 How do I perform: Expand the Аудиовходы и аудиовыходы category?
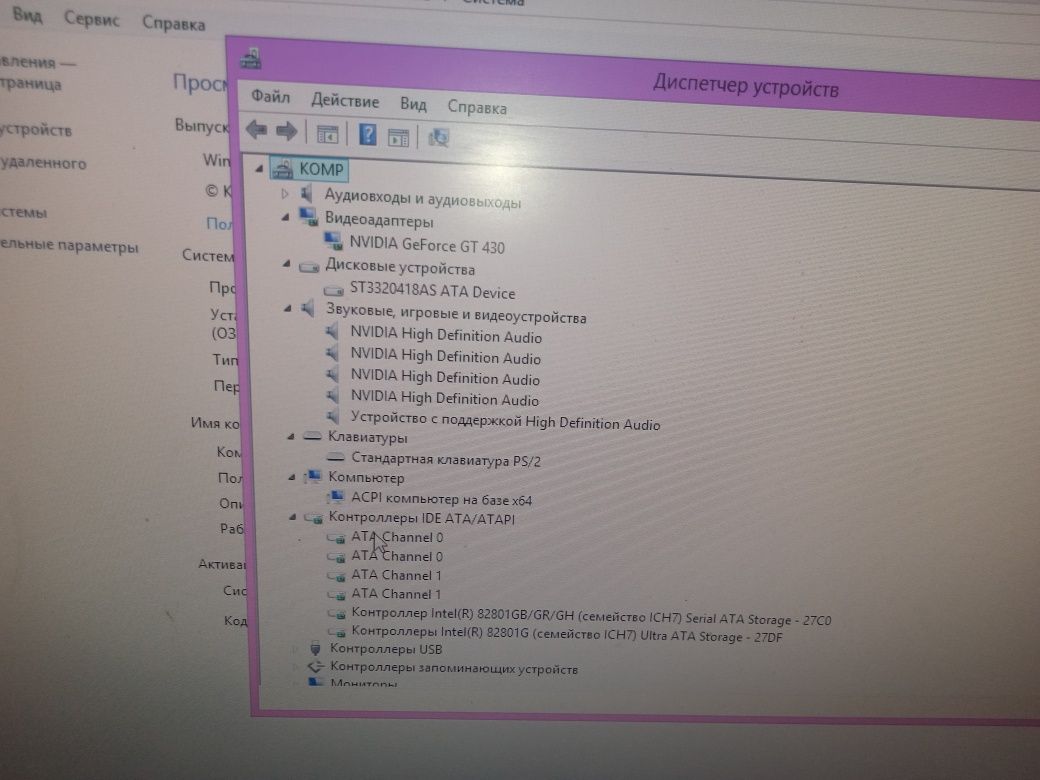[x=285, y=194]
